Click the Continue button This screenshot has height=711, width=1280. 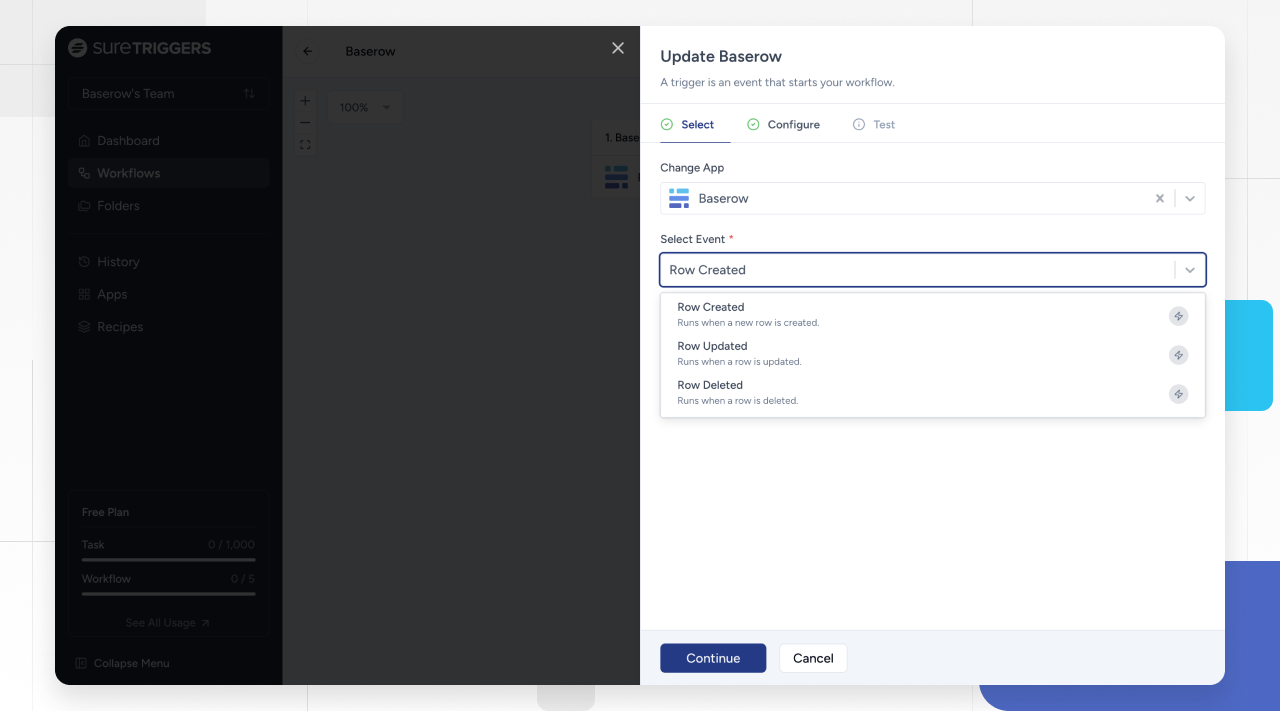click(x=713, y=658)
